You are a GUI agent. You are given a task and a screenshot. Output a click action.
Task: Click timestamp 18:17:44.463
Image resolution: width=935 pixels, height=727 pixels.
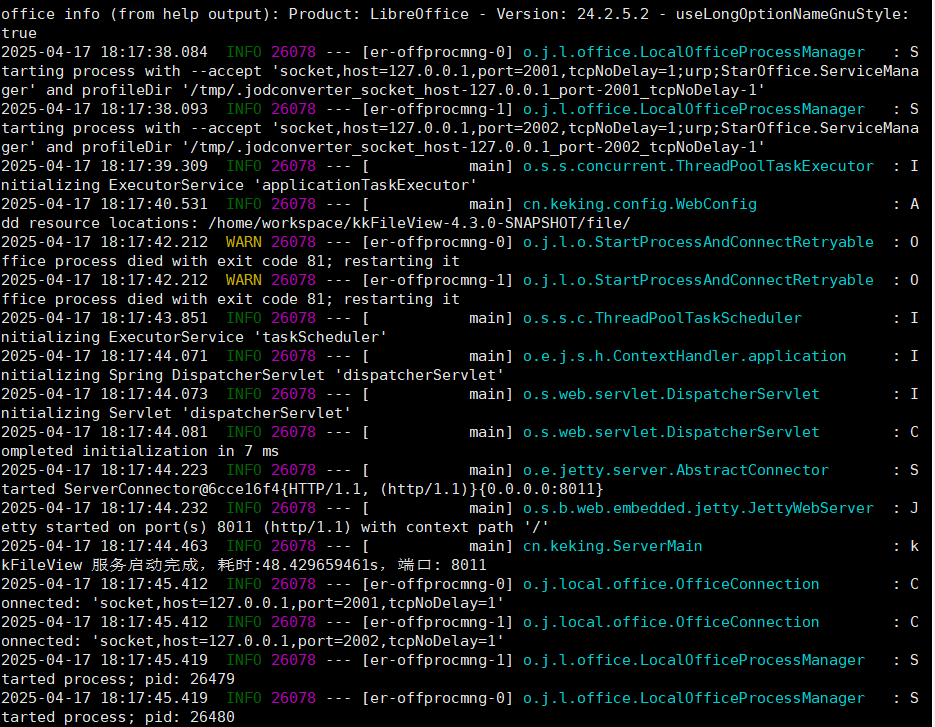154,546
